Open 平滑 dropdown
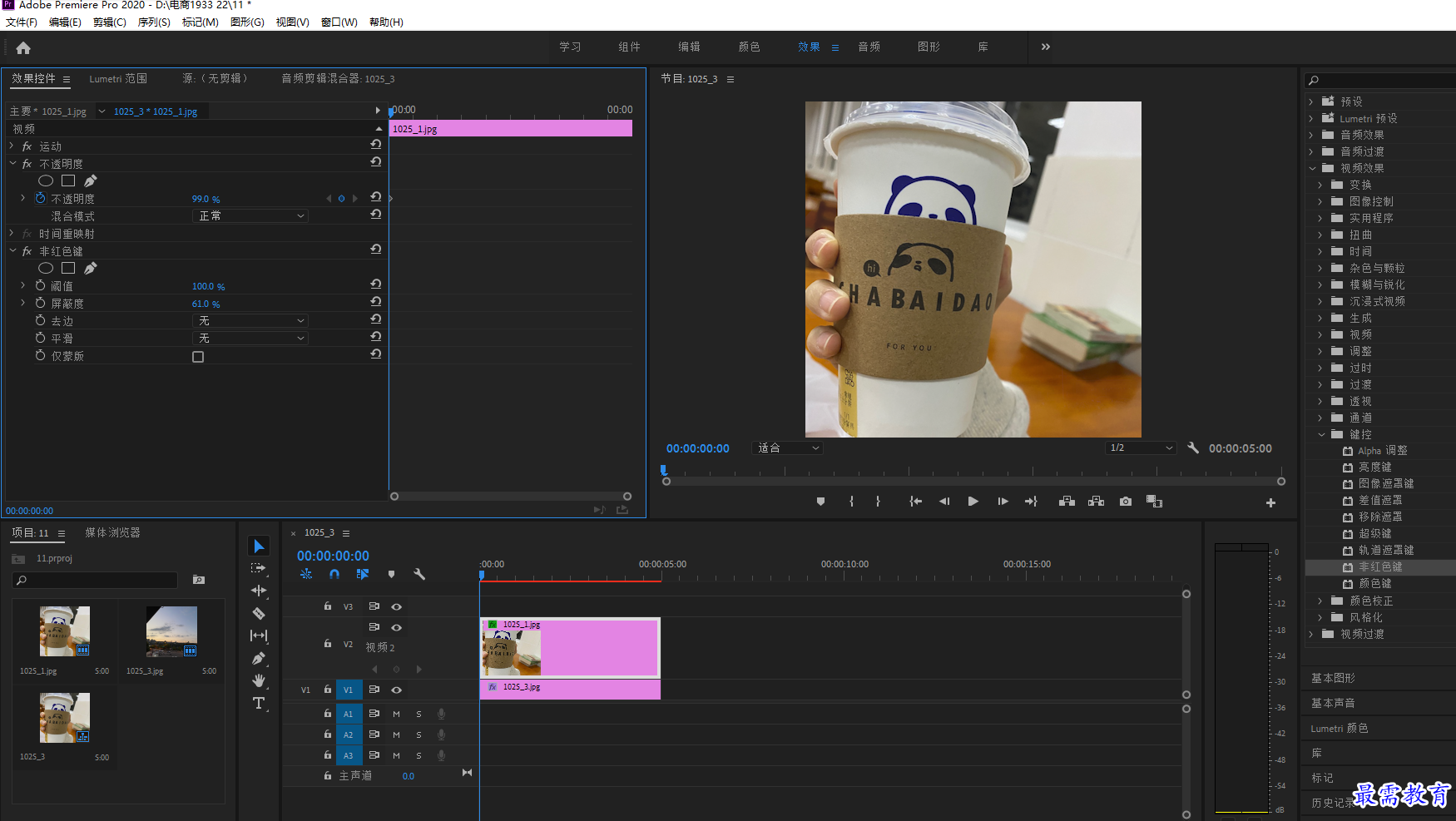This screenshot has height=821, width=1456. coord(250,338)
